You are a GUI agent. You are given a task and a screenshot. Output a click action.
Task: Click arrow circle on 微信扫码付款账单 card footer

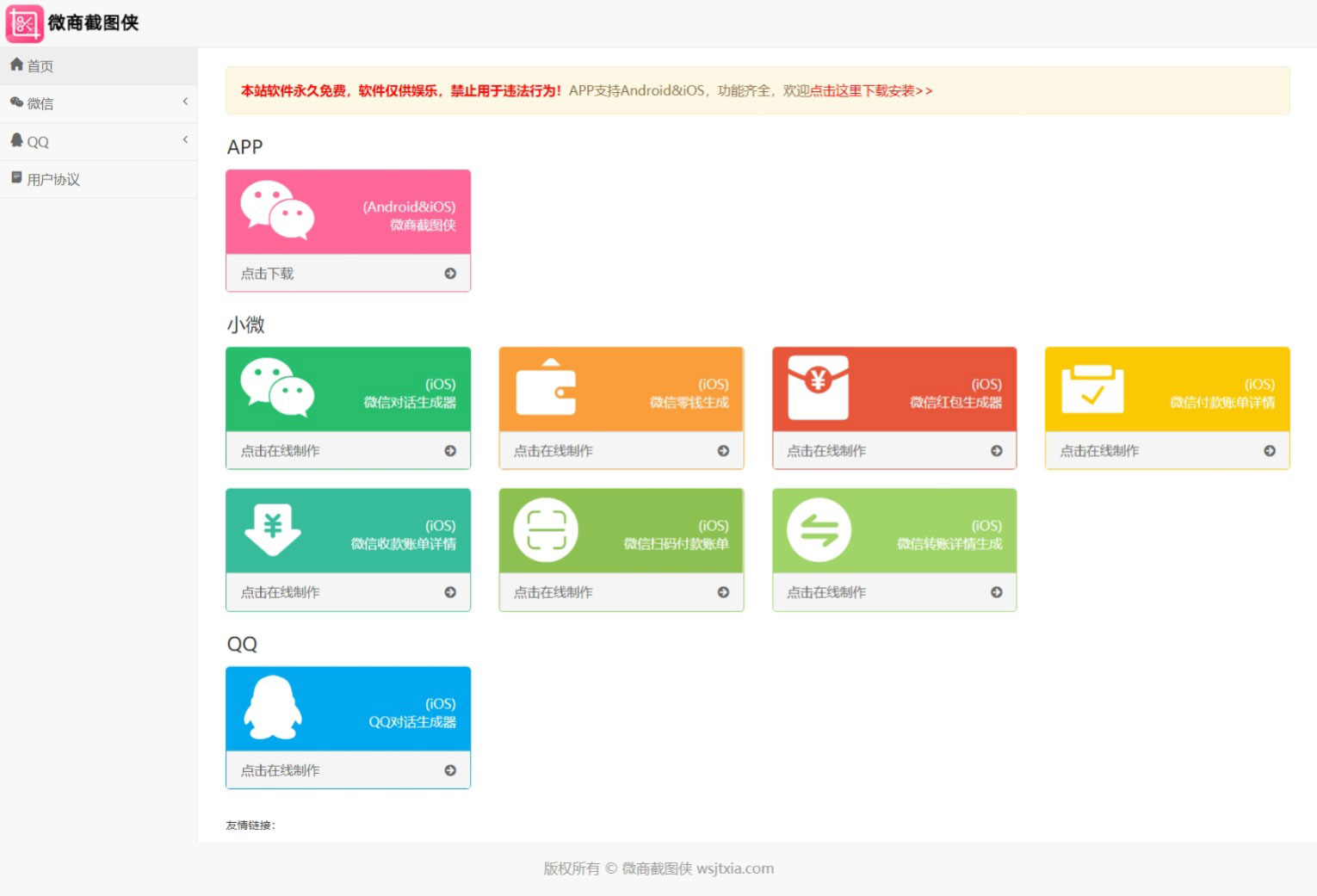point(723,592)
